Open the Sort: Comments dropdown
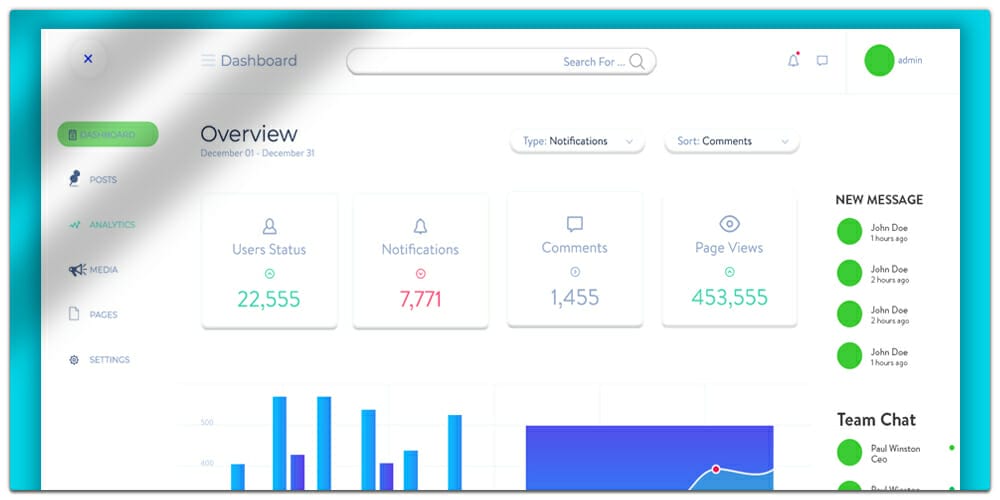This screenshot has height=500, width=1000. [732, 141]
